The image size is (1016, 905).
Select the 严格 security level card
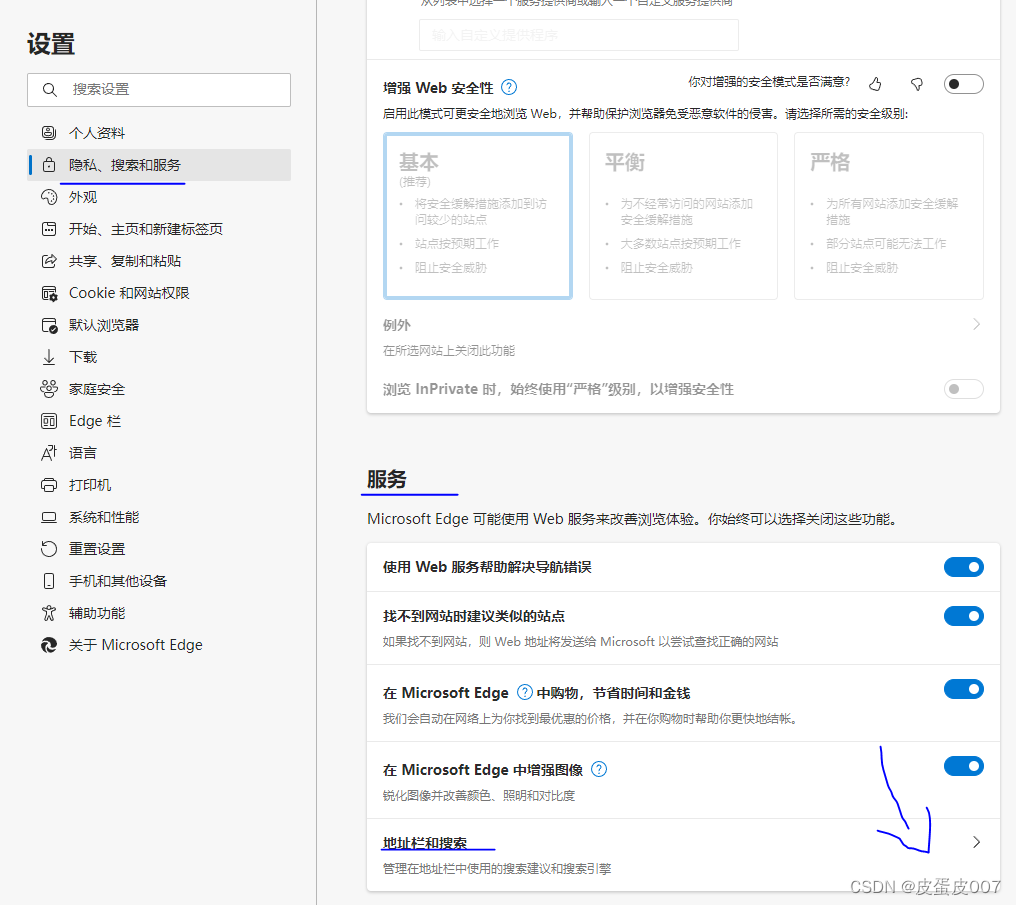coord(888,216)
